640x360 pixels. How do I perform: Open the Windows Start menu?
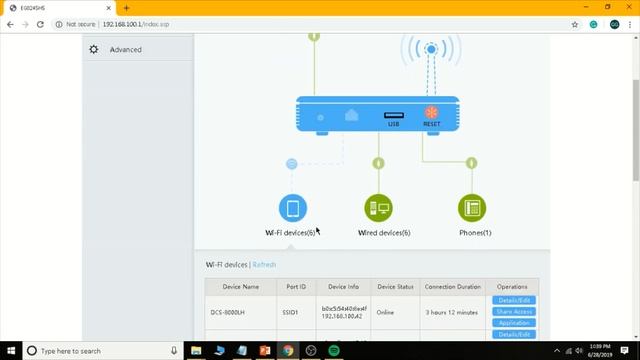[x=11, y=351]
